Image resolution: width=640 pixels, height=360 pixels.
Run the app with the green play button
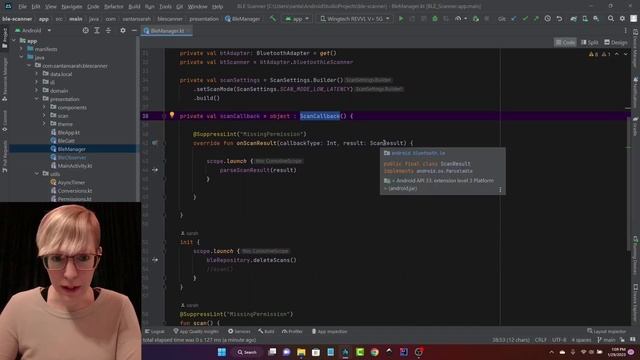point(401,19)
